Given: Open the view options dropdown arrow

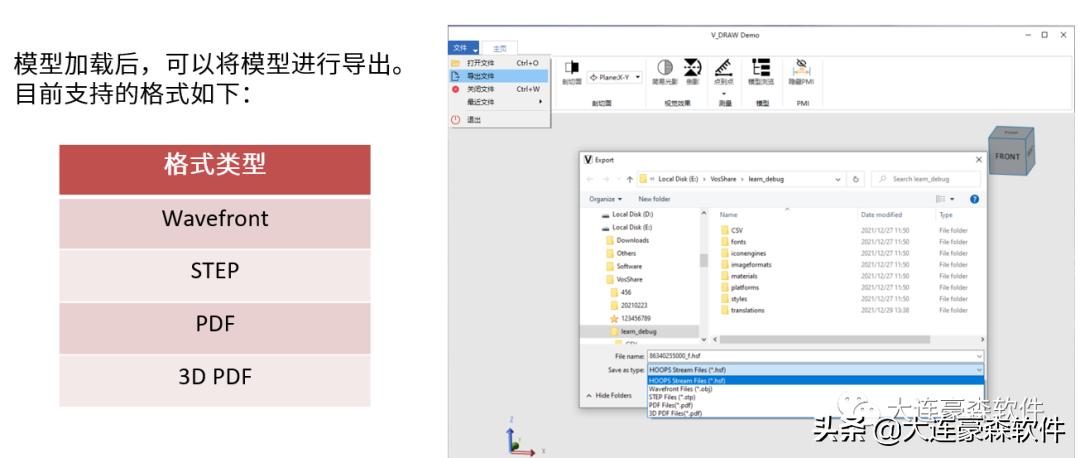Looking at the screenshot, I should tap(953, 199).
